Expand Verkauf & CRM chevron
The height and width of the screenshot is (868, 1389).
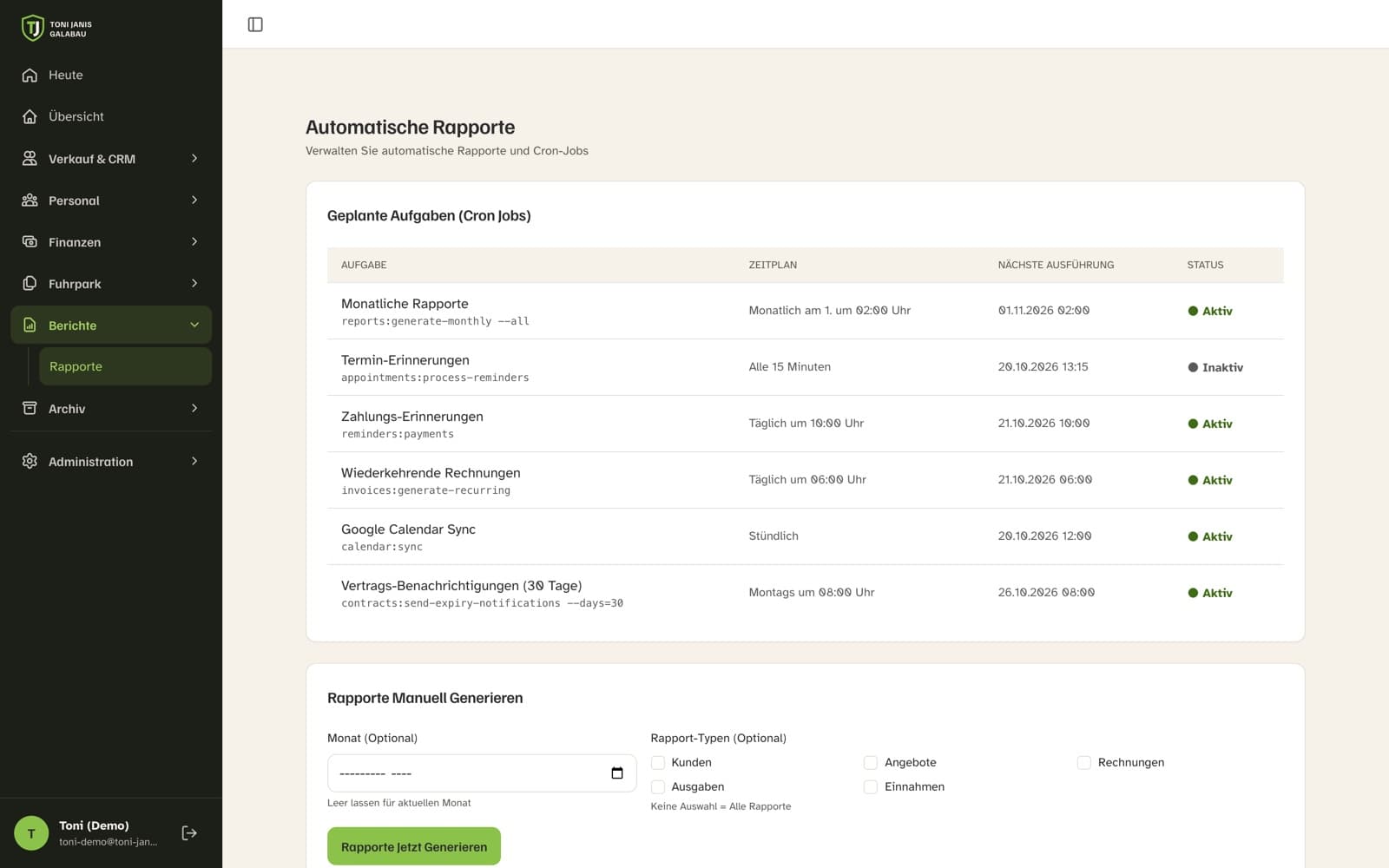click(194, 159)
